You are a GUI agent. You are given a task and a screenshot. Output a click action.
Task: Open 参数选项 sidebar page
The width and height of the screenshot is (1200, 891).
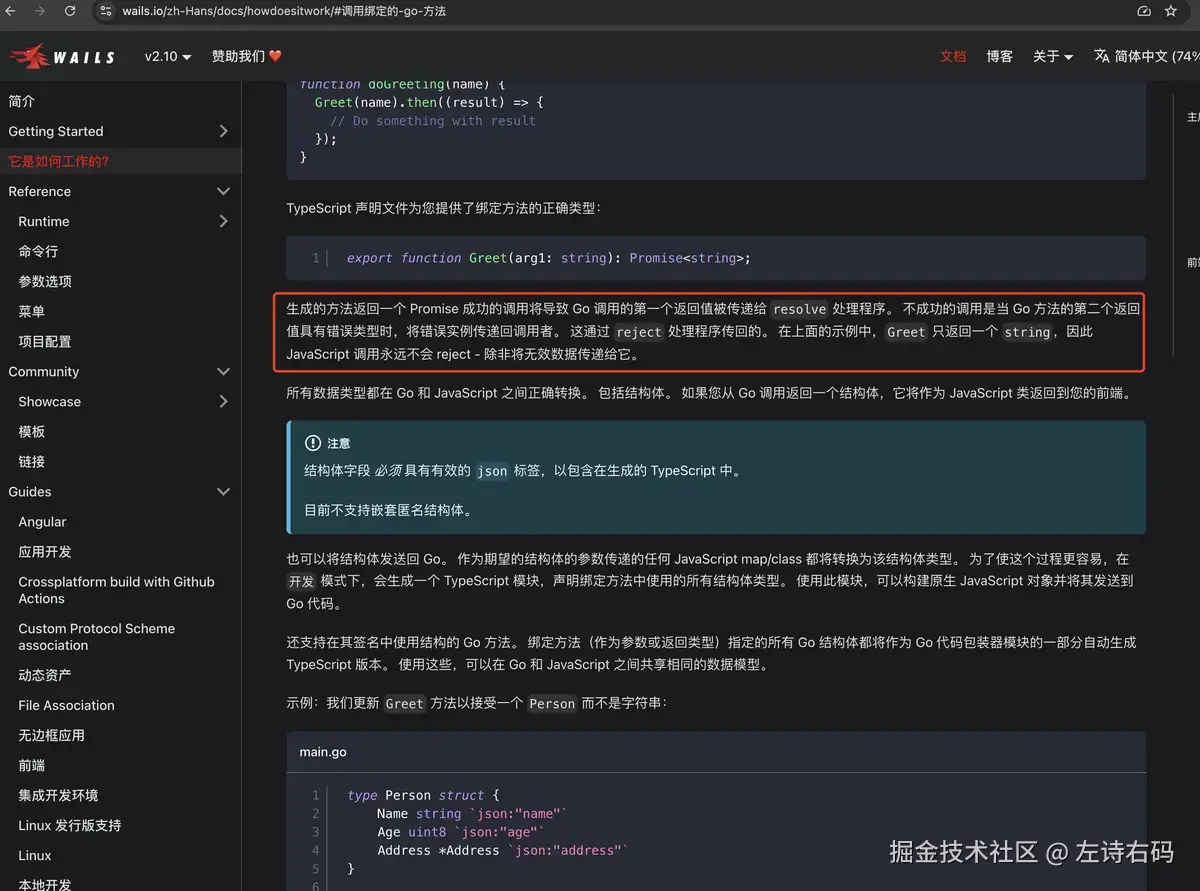tap(45, 281)
